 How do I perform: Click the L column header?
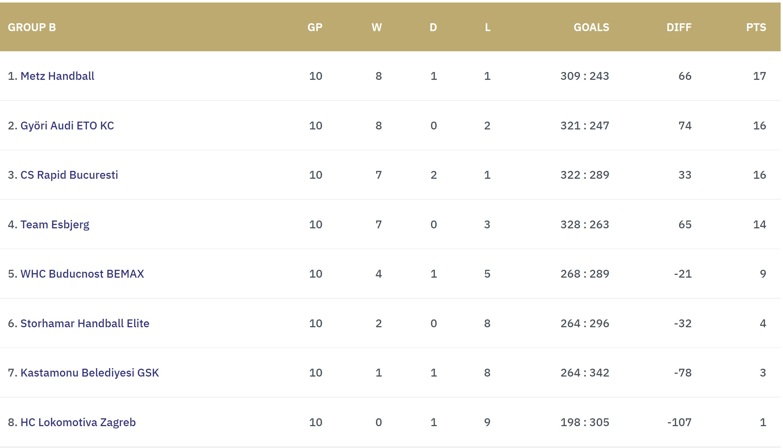tap(487, 27)
